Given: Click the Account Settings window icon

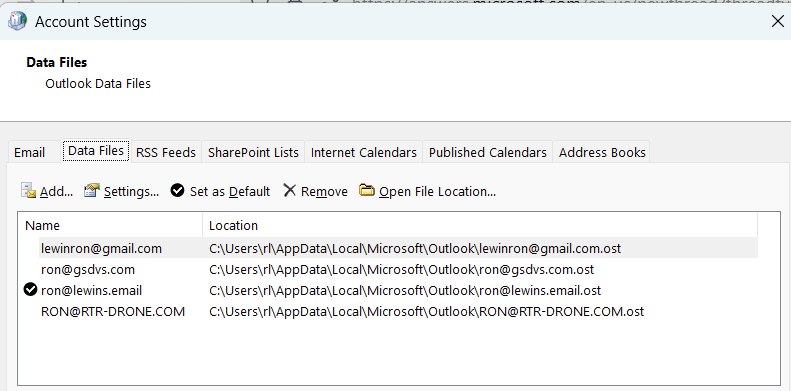Looking at the screenshot, I should click(18, 21).
